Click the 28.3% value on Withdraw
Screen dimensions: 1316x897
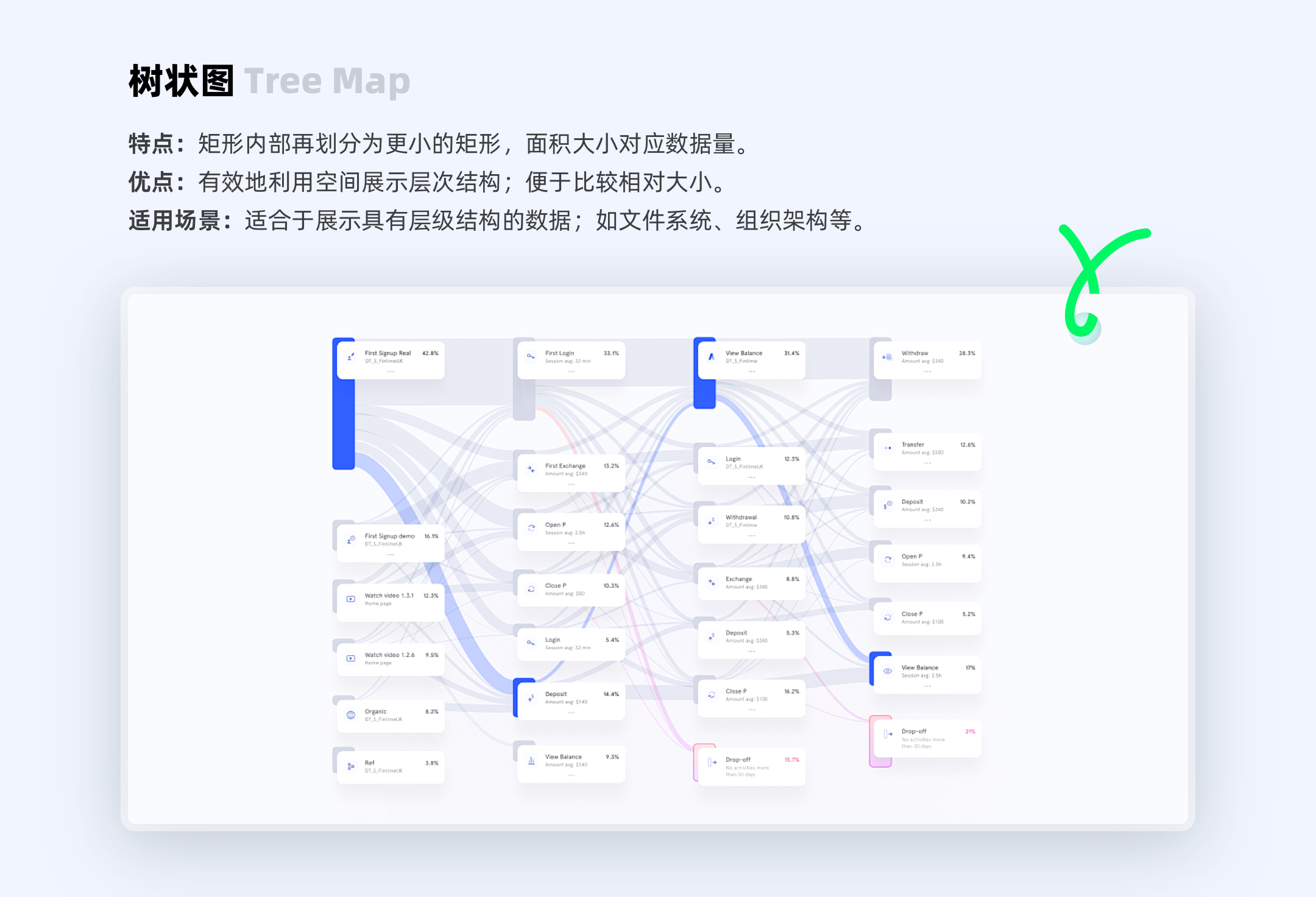(x=967, y=353)
